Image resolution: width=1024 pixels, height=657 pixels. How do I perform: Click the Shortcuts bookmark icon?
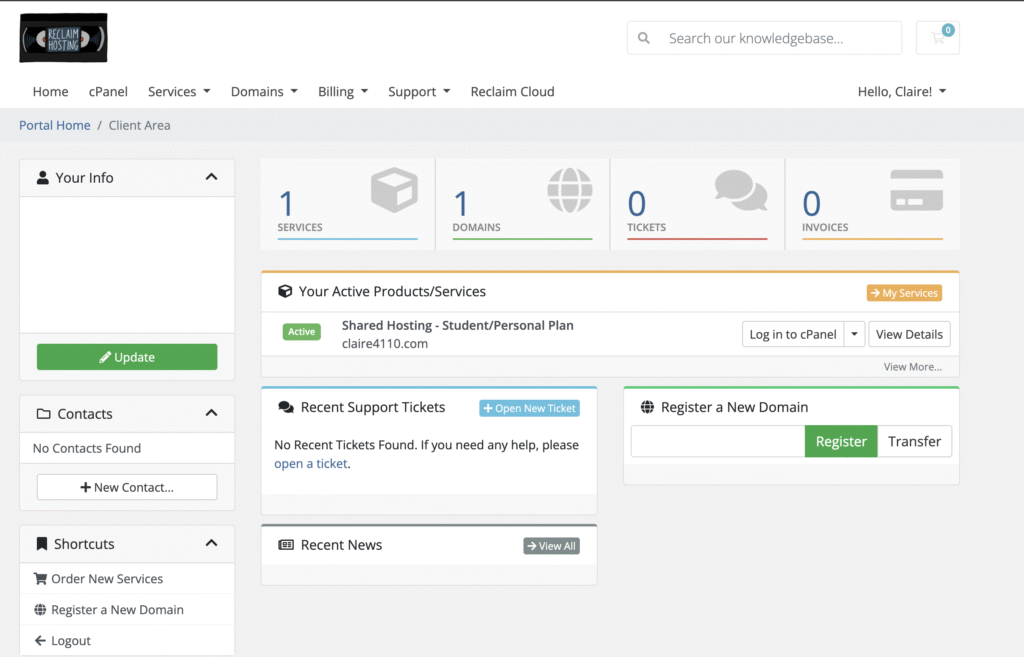42,544
